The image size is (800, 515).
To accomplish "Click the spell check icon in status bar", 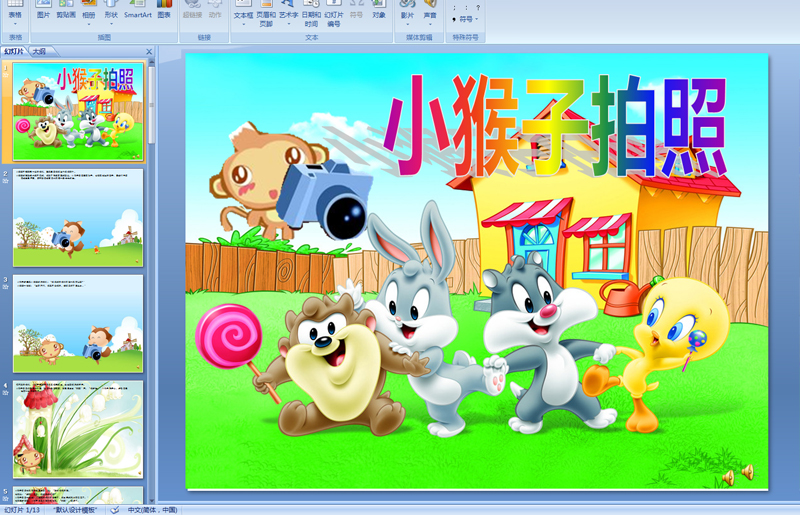I will click(x=115, y=510).
